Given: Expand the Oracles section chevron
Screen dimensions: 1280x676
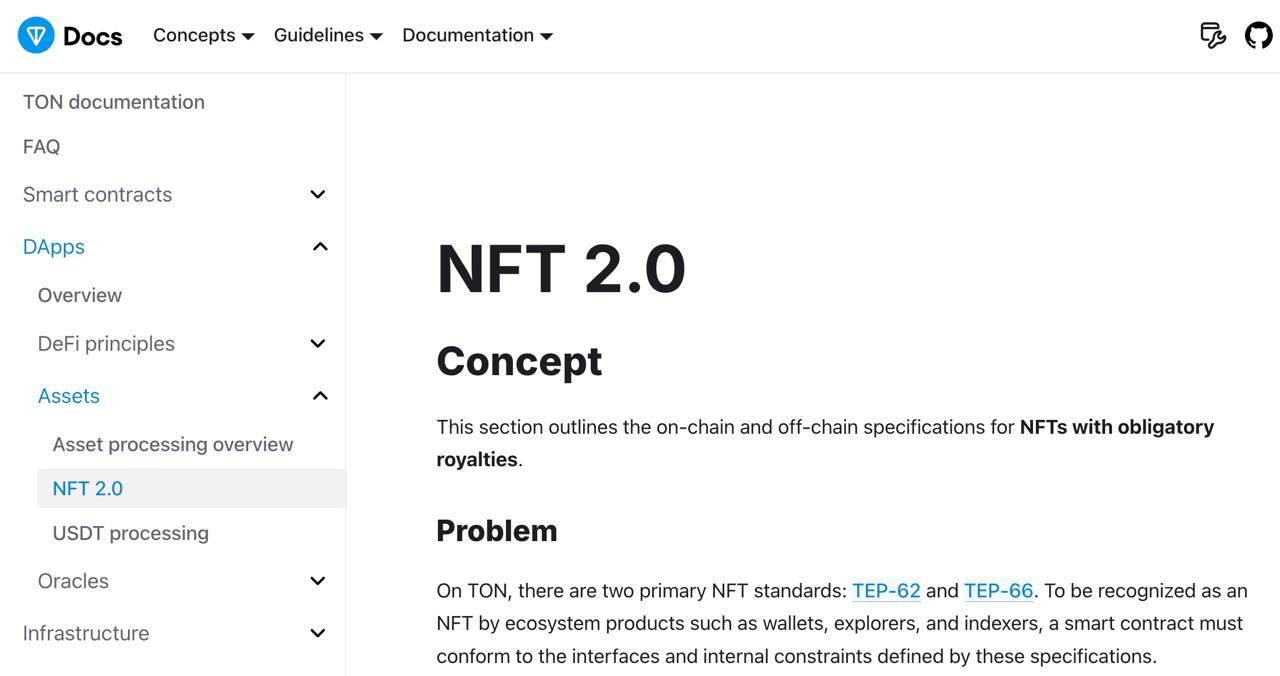Looking at the screenshot, I should tap(318, 580).
